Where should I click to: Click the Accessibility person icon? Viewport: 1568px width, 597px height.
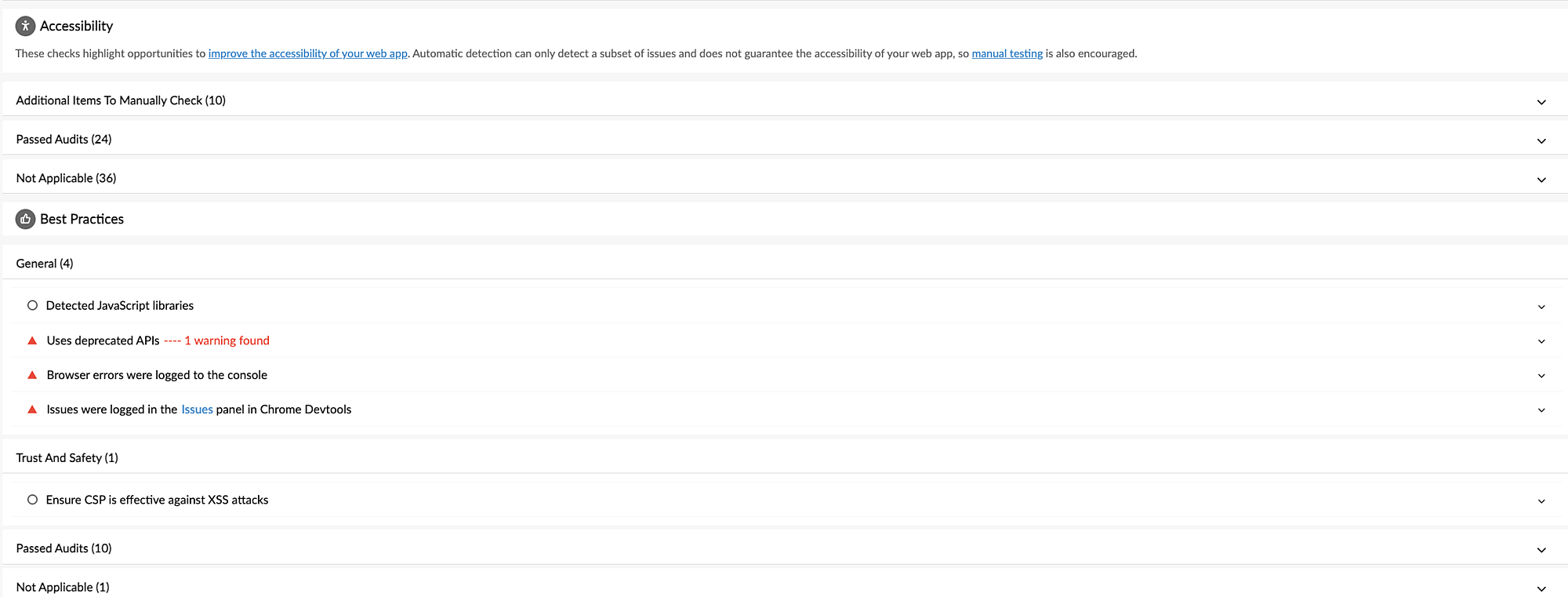[x=25, y=26]
